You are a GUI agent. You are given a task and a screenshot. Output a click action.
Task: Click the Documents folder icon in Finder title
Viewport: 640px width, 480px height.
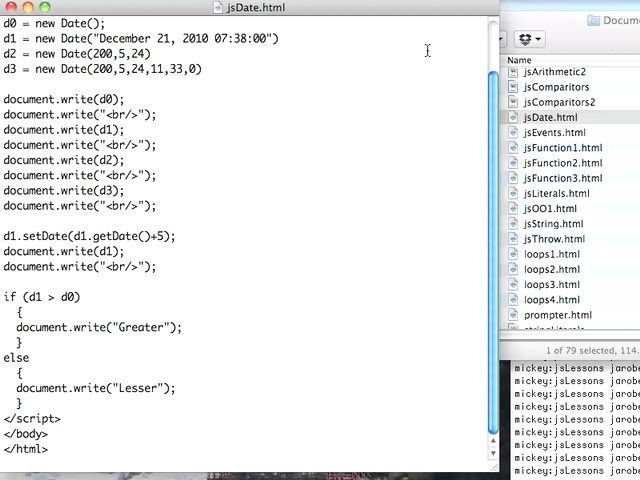[x=593, y=20]
